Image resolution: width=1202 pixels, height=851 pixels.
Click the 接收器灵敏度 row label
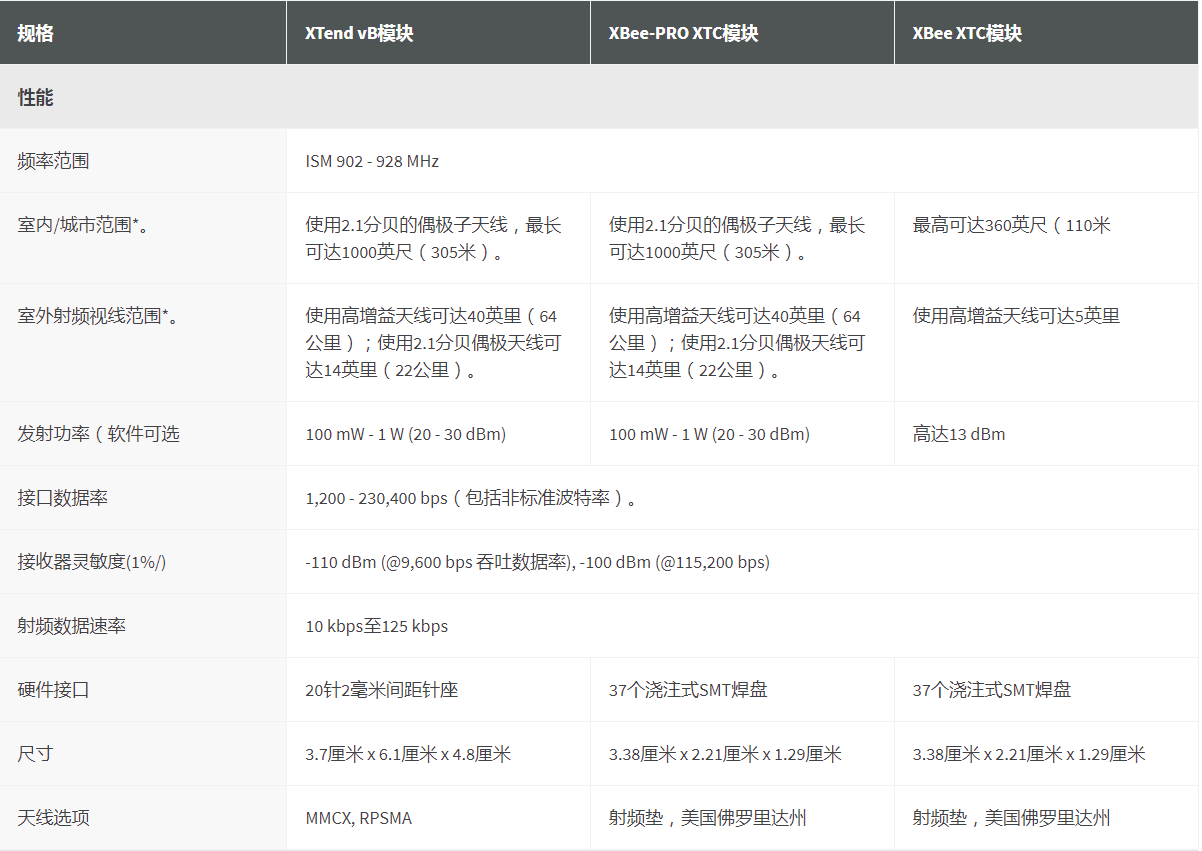tap(91, 562)
